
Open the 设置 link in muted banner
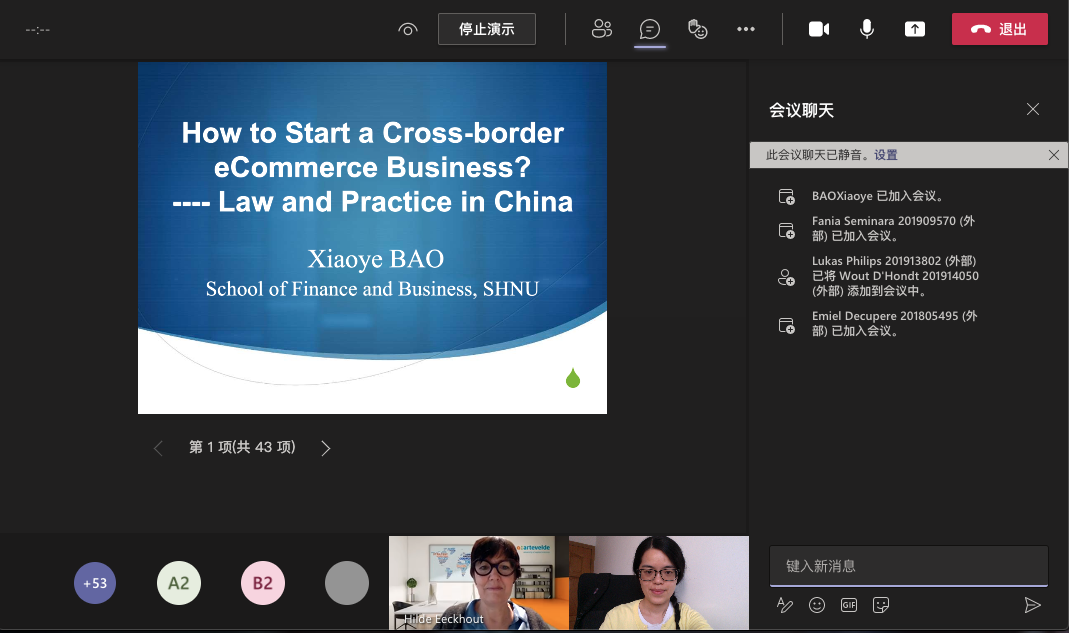[x=886, y=155]
